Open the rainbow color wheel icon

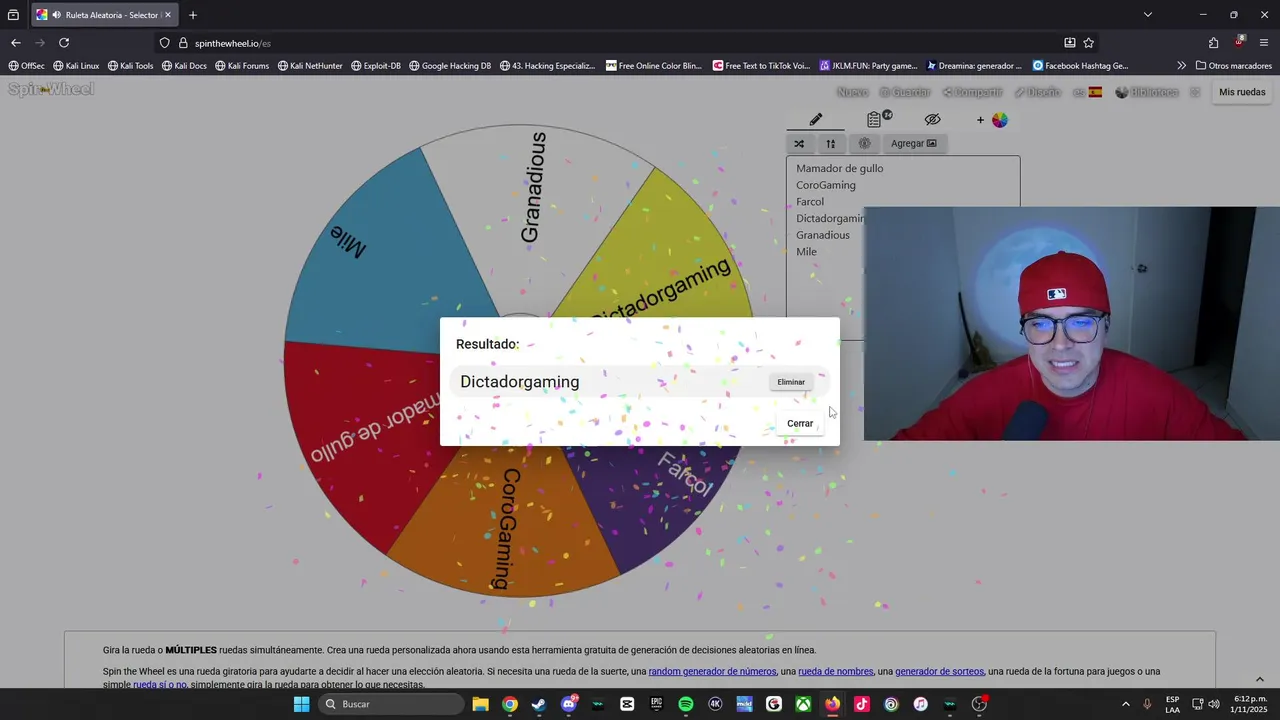tap(1000, 120)
